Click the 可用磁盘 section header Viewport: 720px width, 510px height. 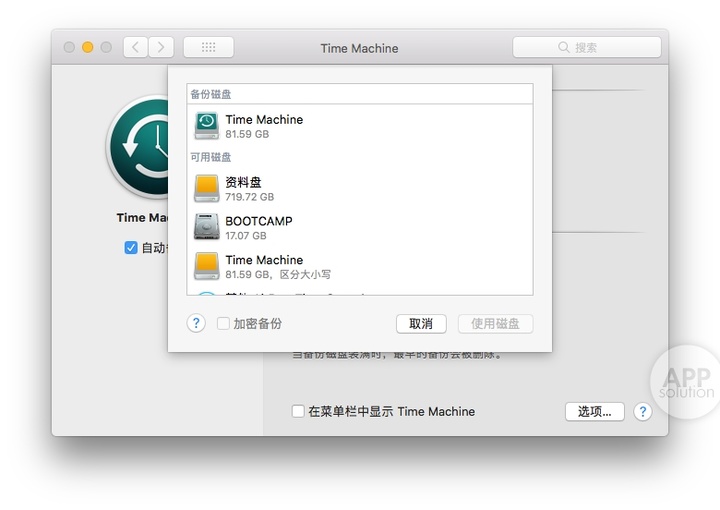(211, 157)
